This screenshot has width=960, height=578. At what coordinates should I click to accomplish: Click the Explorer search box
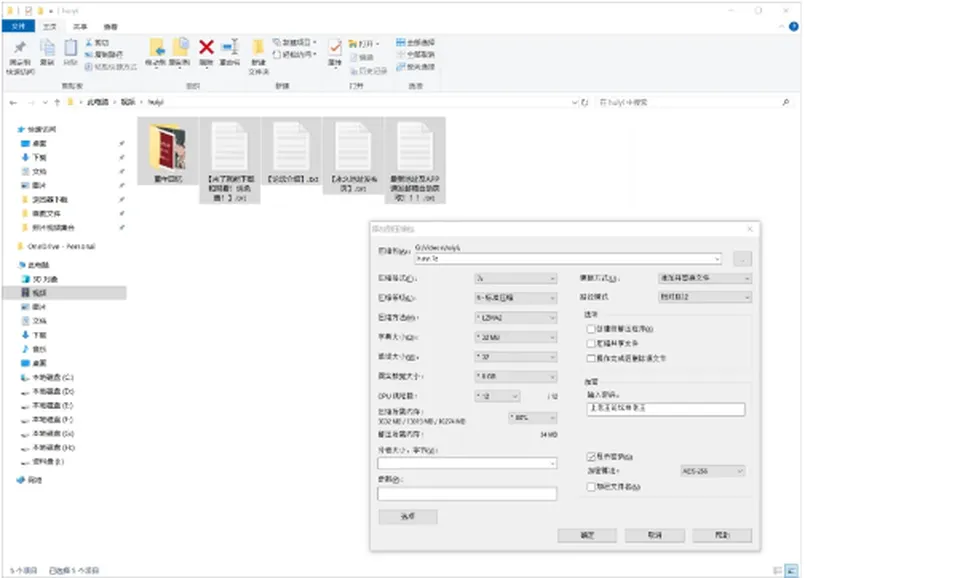click(694, 102)
